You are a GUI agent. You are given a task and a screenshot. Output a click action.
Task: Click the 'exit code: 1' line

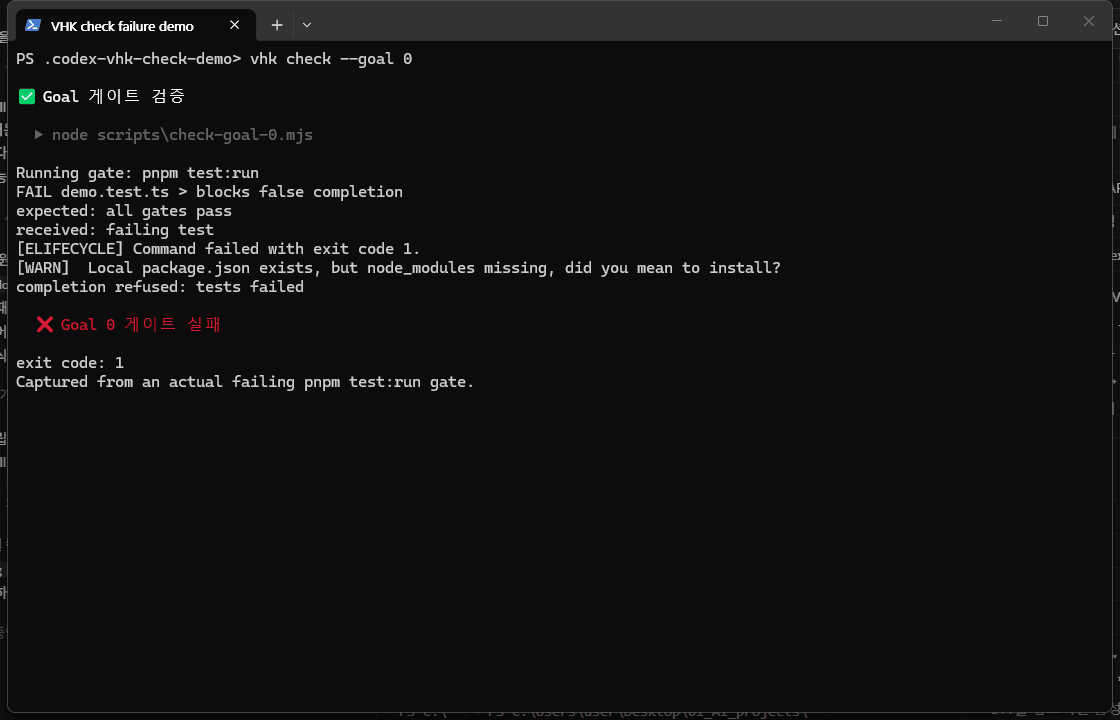[70, 363]
